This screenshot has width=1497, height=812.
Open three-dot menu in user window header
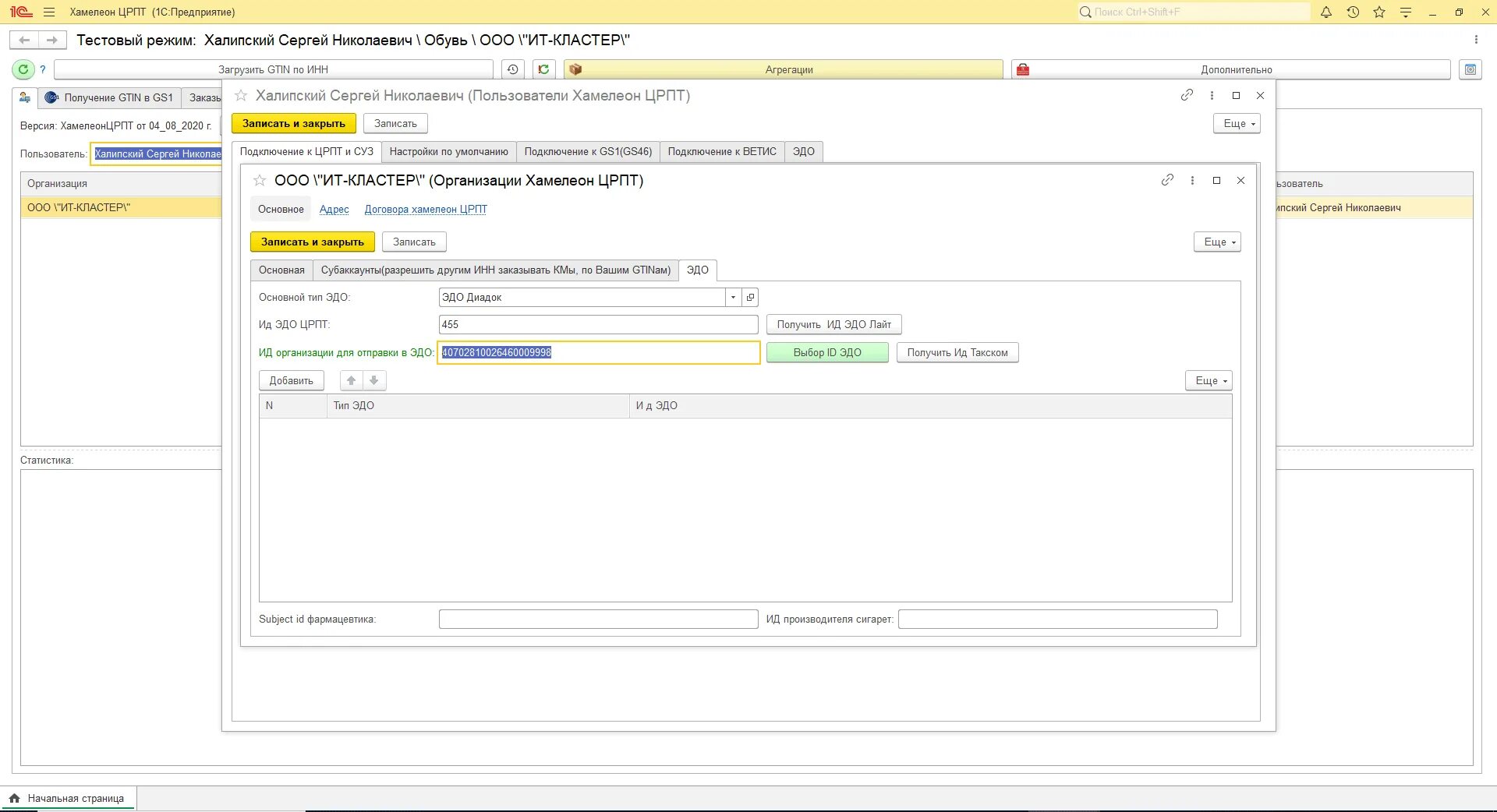pos(1212,95)
